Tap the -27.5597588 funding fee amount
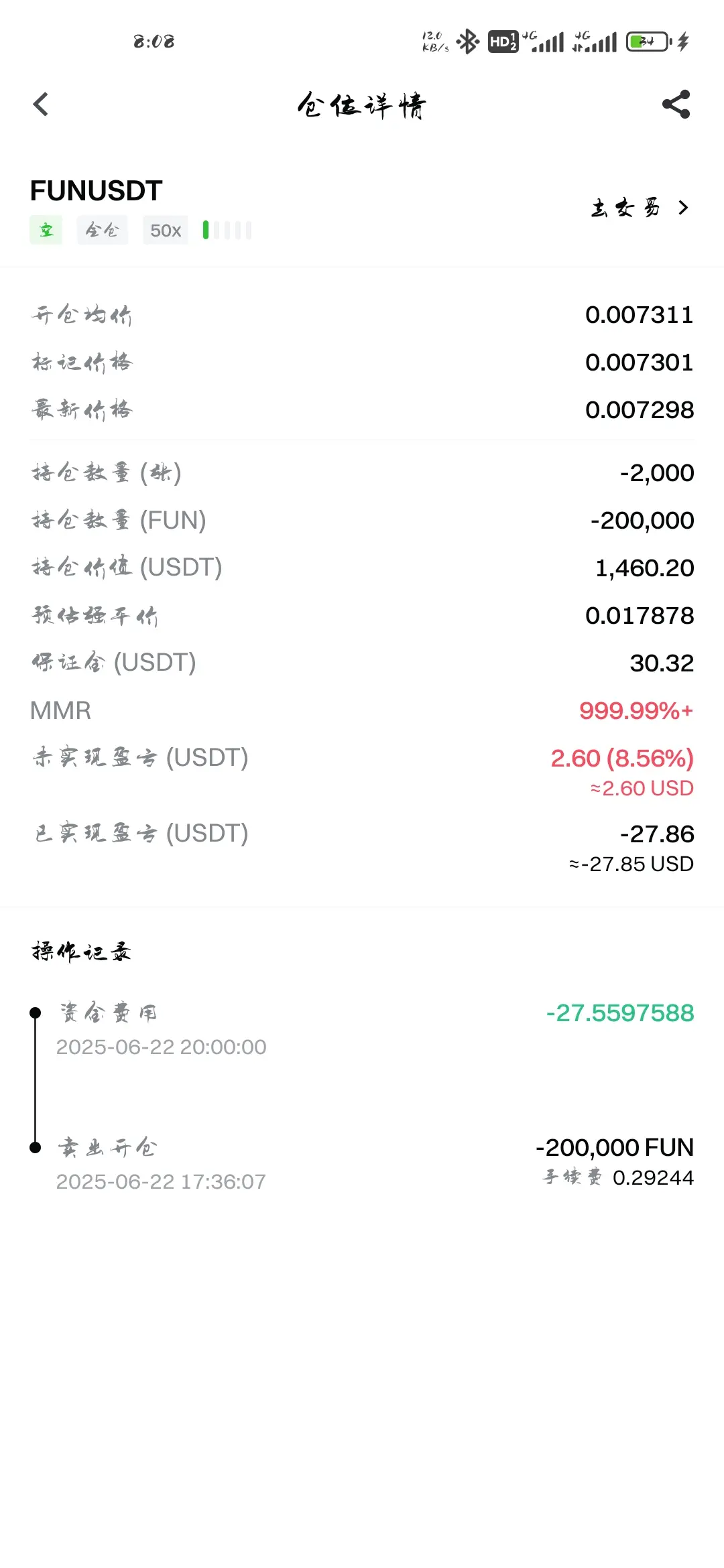724x1568 pixels. 620,1012
